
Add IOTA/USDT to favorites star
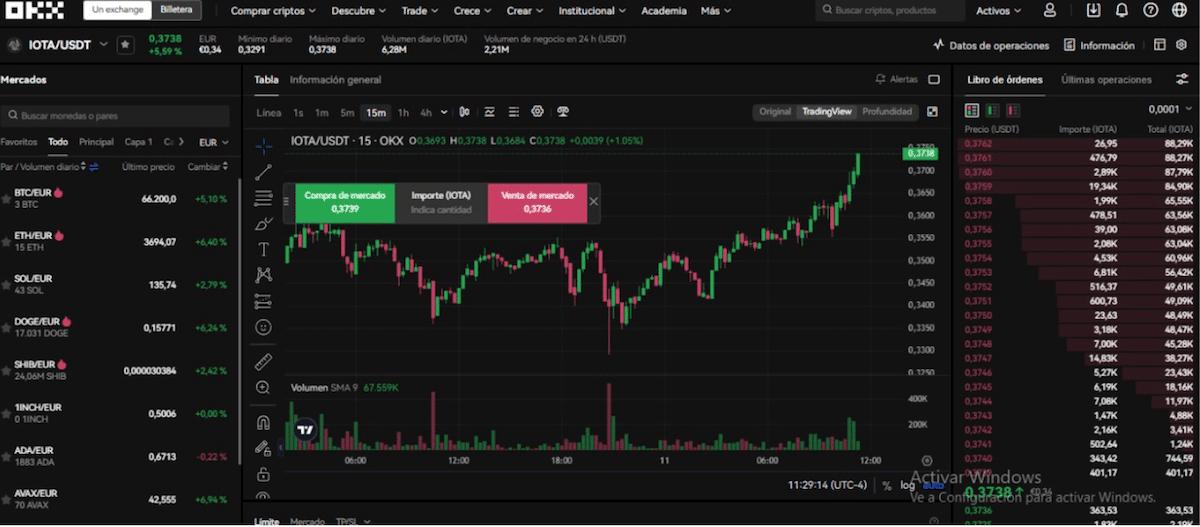tap(125, 45)
